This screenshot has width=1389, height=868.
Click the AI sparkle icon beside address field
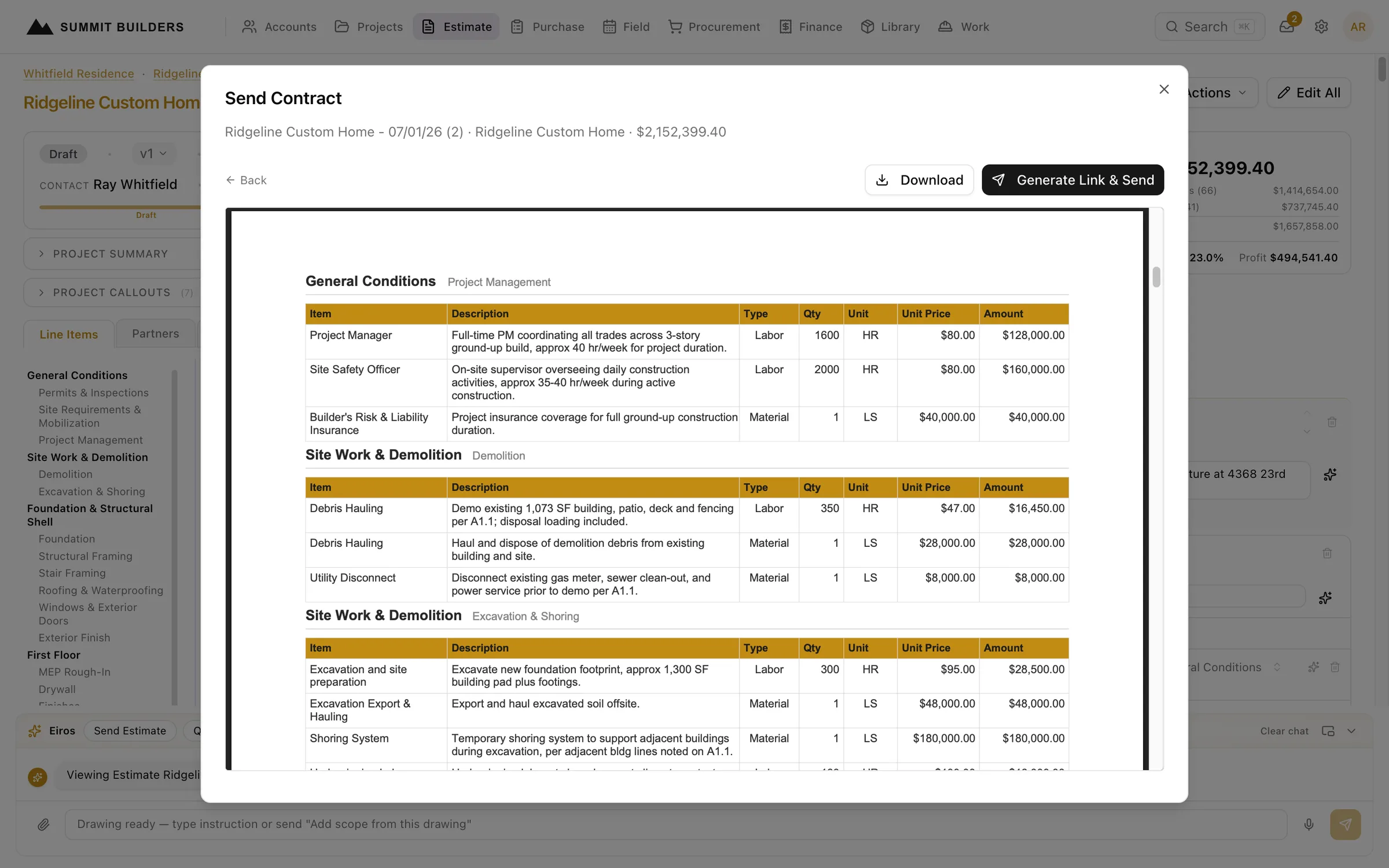point(1330,475)
